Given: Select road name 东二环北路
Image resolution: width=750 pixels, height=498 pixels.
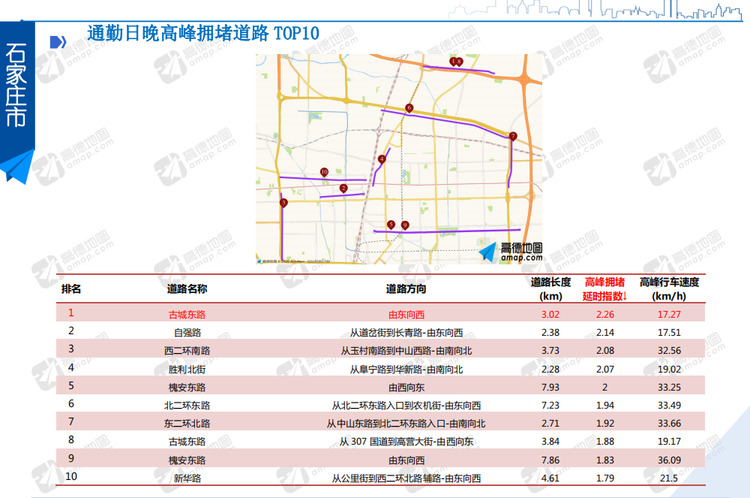Looking at the screenshot, I should pyautogui.click(x=187, y=424).
